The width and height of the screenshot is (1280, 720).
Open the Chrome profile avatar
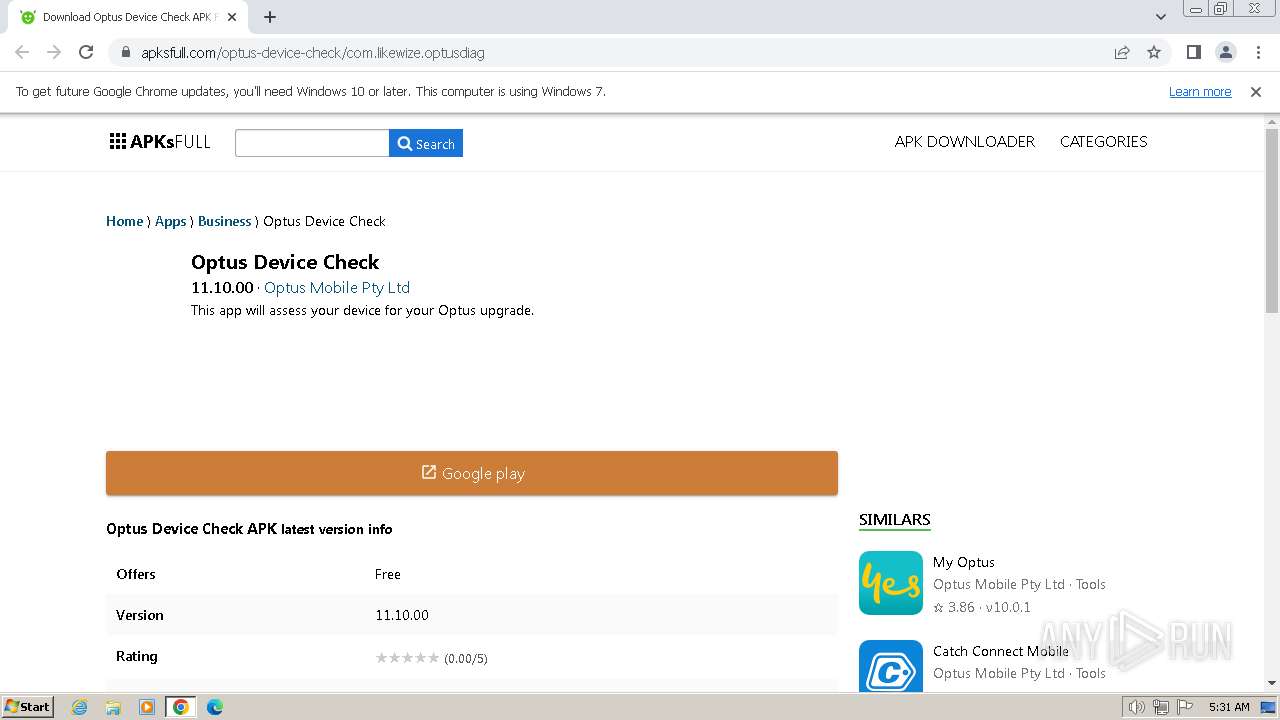(x=1225, y=52)
